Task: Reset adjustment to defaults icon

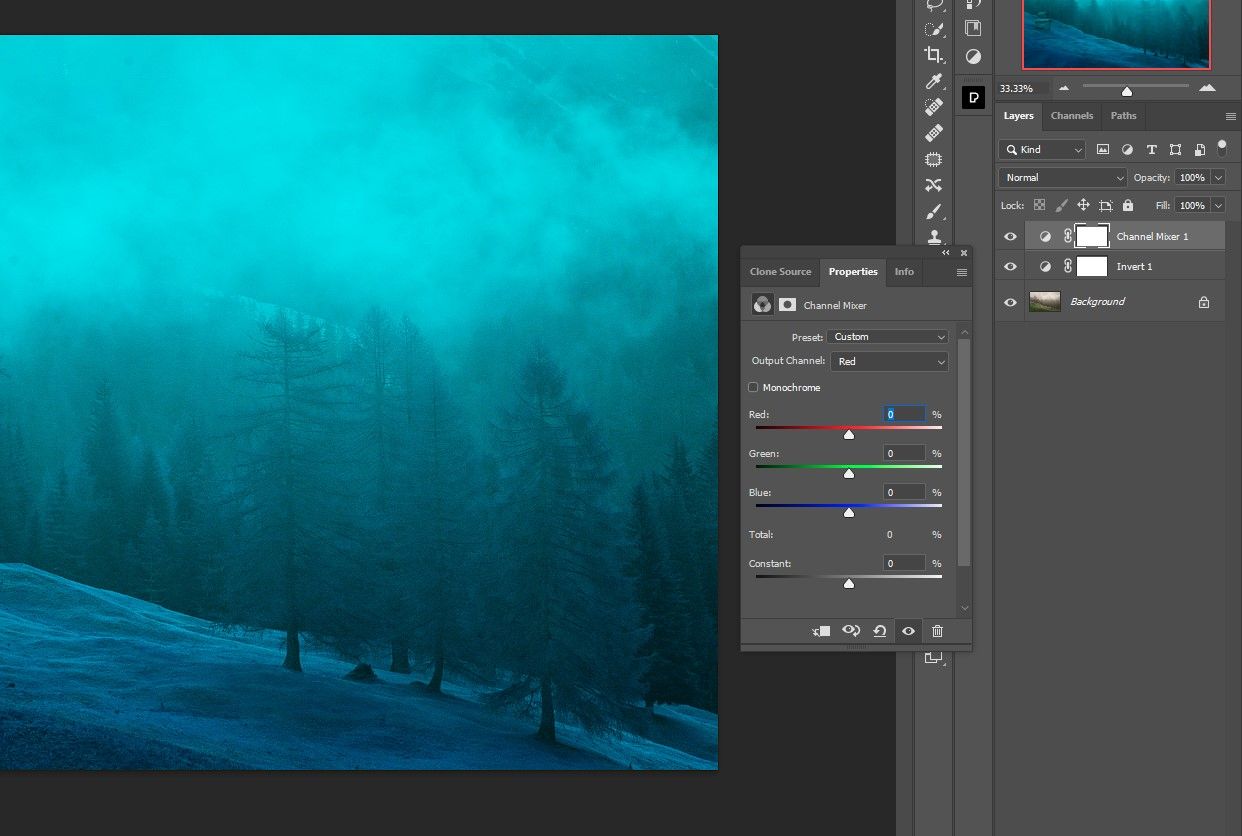Action: pos(879,631)
